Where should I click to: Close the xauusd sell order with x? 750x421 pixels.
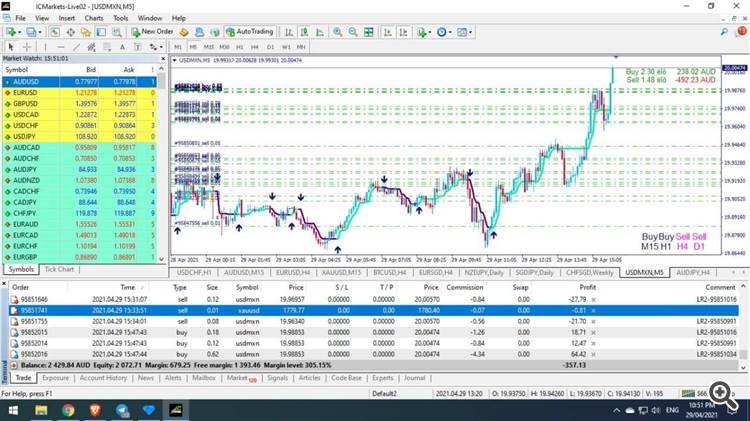click(x=593, y=312)
